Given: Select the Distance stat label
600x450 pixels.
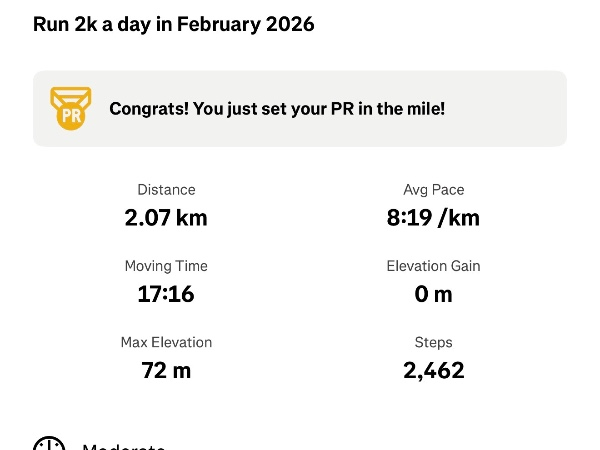Looking at the screenshot, I should [x=166, y=189].
